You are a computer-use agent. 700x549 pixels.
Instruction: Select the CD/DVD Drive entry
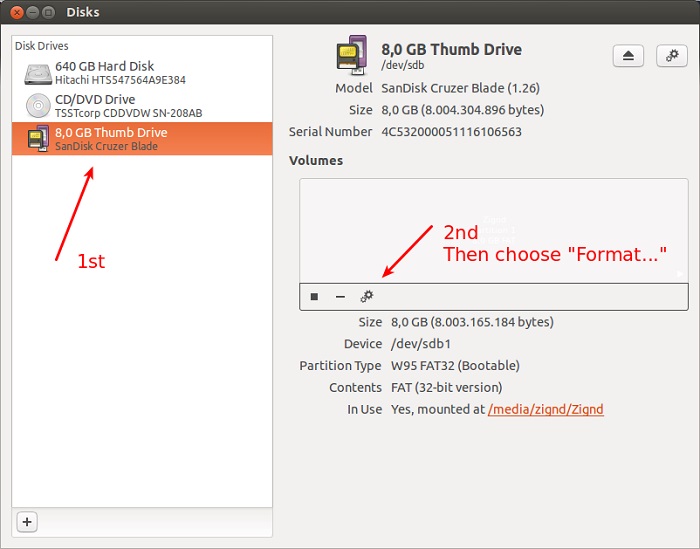click(142, 106)
